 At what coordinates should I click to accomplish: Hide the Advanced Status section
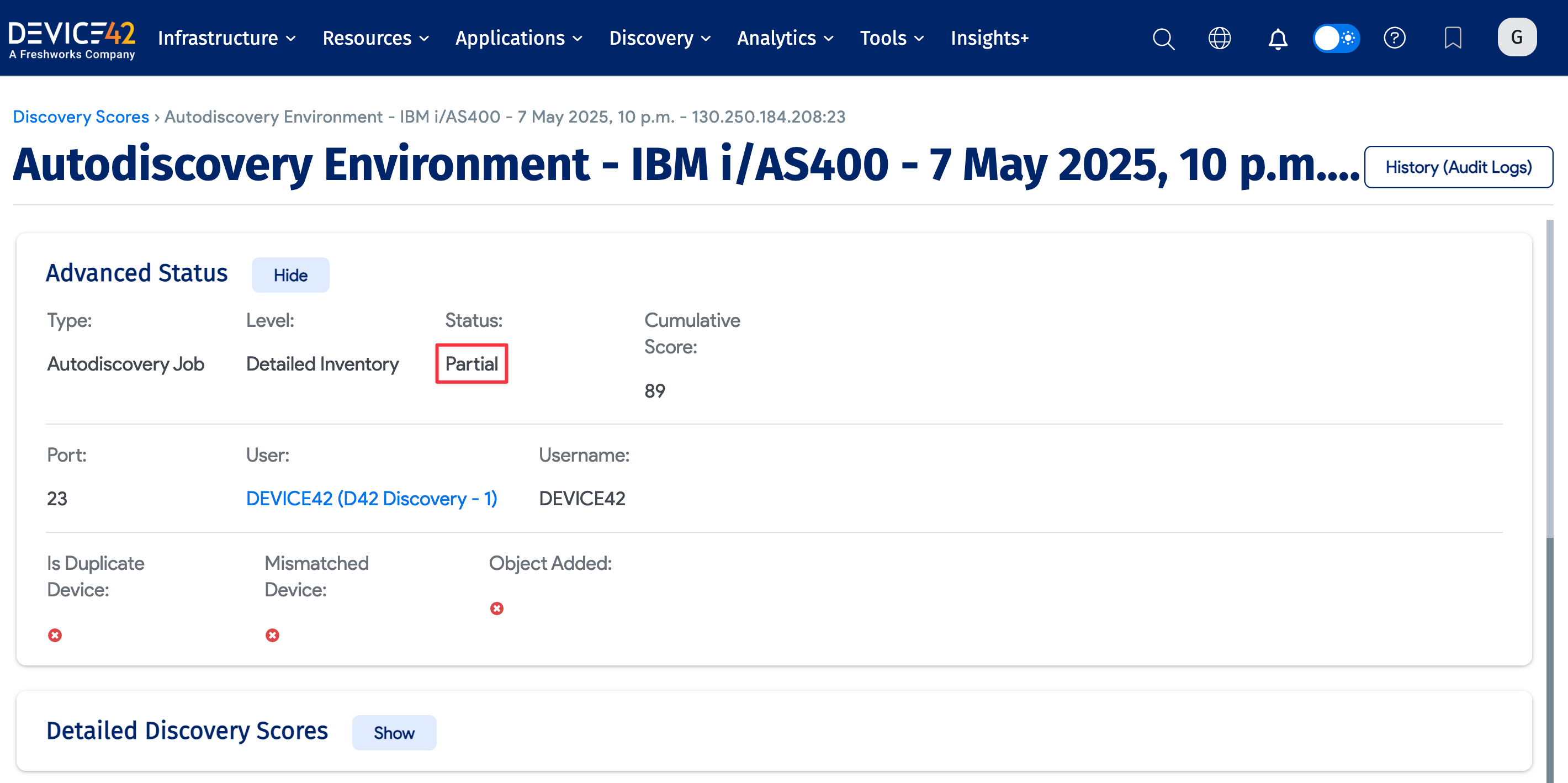click(x=290, y=275)
